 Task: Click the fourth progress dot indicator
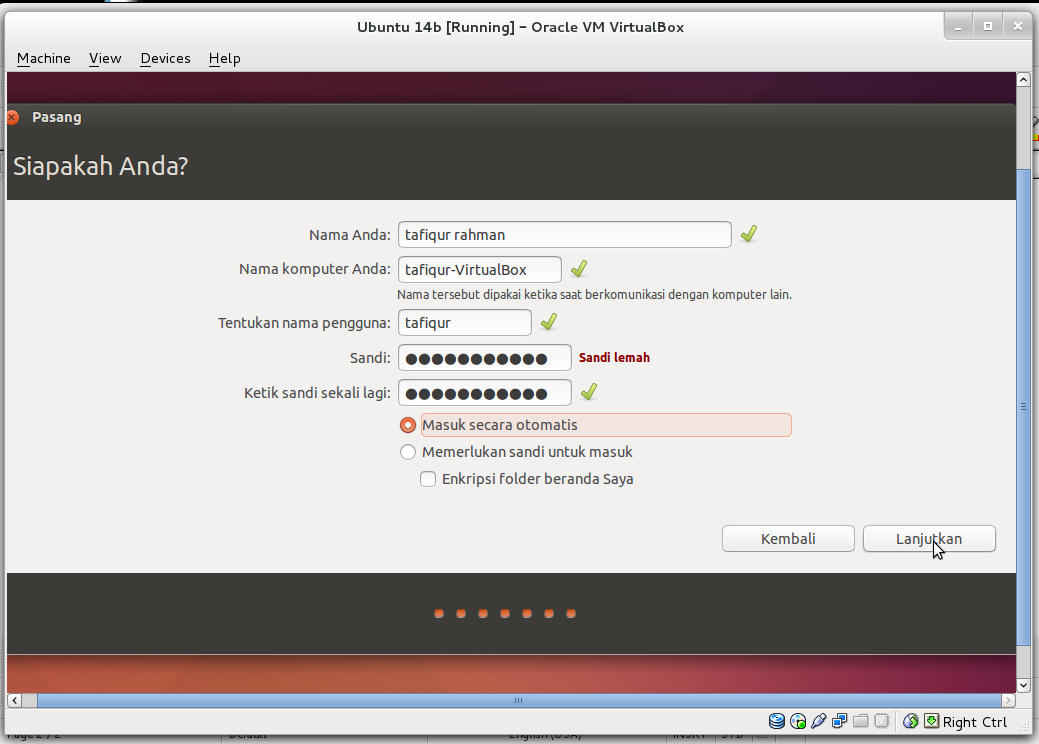coord(505,613)
